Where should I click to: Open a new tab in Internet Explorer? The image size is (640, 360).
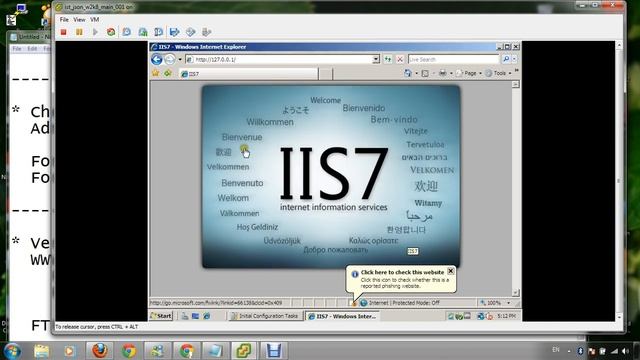tap(325, 74)
